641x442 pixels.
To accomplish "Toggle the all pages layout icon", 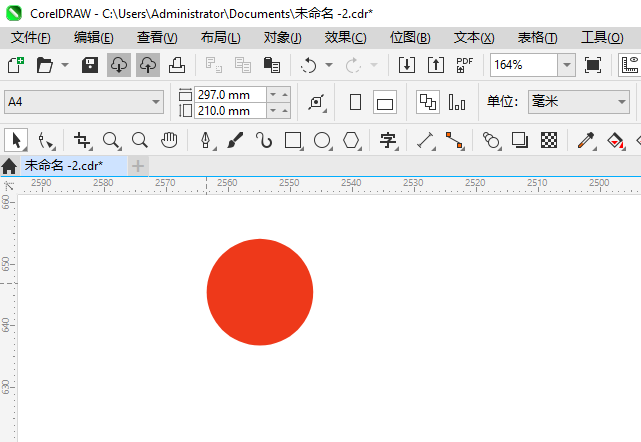I will click(428, 102).
